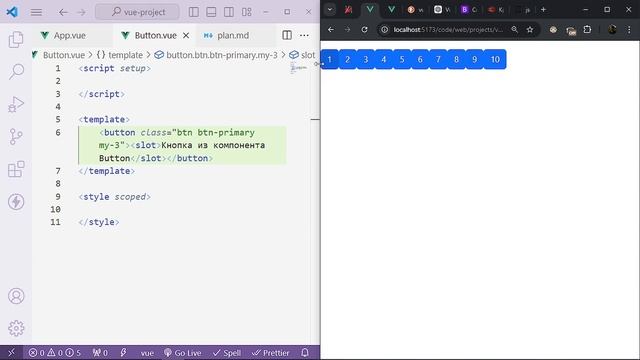Go forward in VS Code navigation
640x360 pixels.
(x=81, y=12)
